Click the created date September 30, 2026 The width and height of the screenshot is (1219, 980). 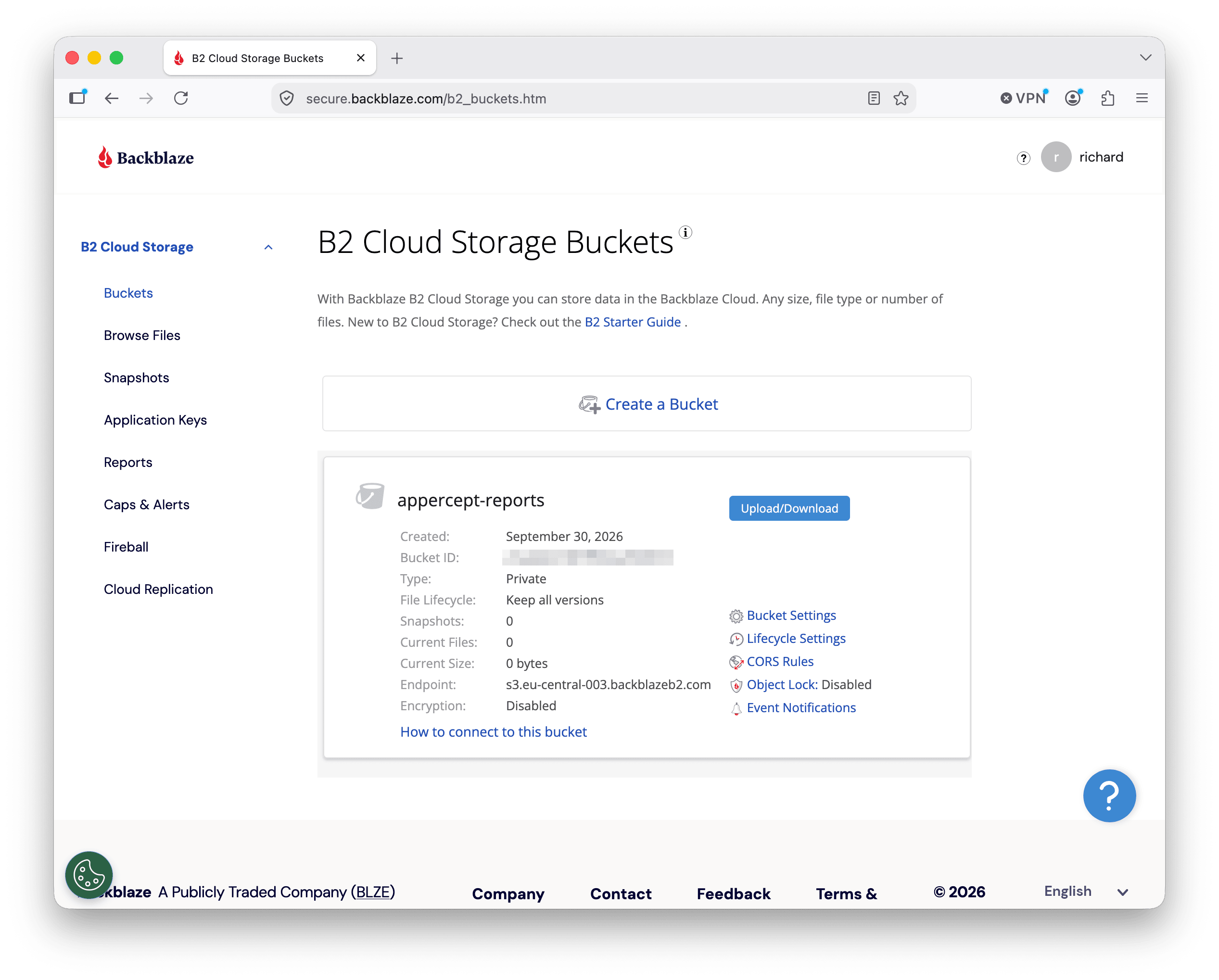coord(564,536)
